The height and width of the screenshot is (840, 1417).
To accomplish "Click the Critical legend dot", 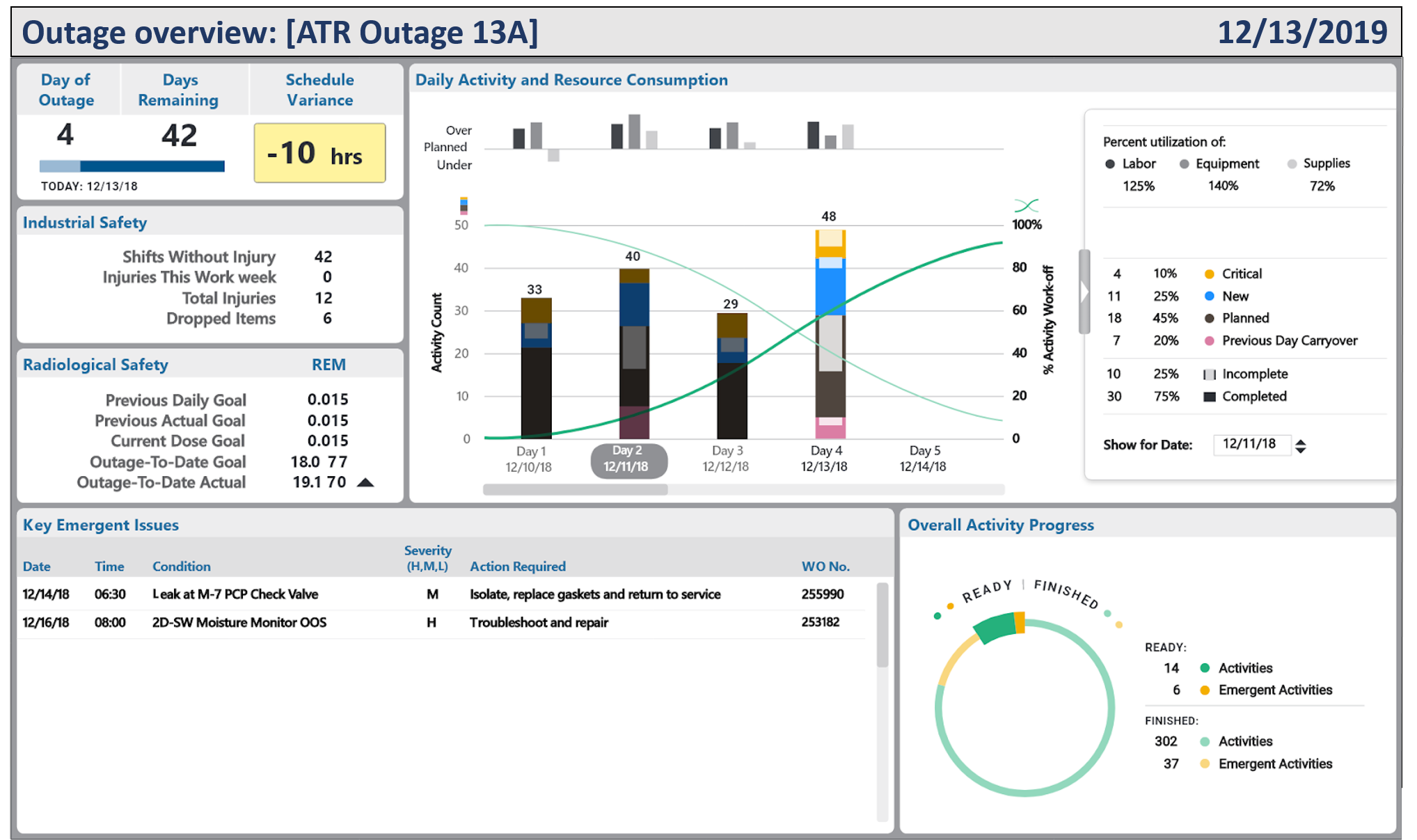I will 1209,274.
